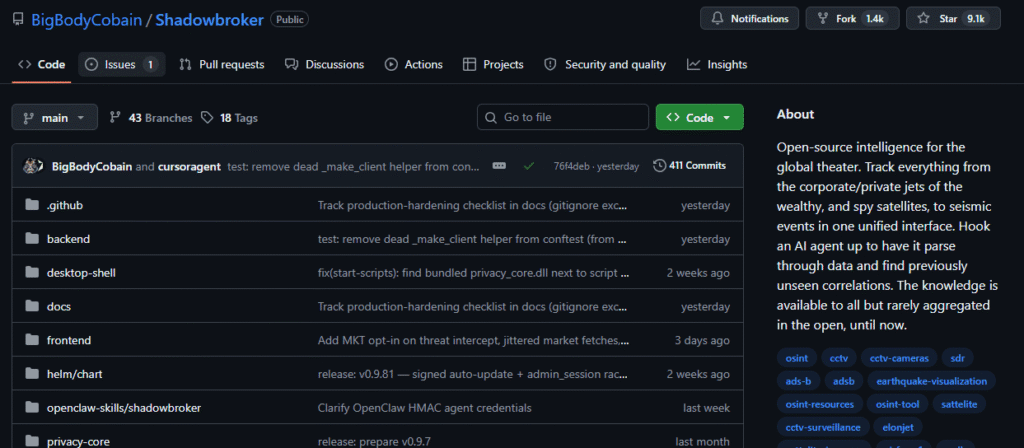1024x448 pixels.
Task: Open the Projects tab
Action: point(493,65)
